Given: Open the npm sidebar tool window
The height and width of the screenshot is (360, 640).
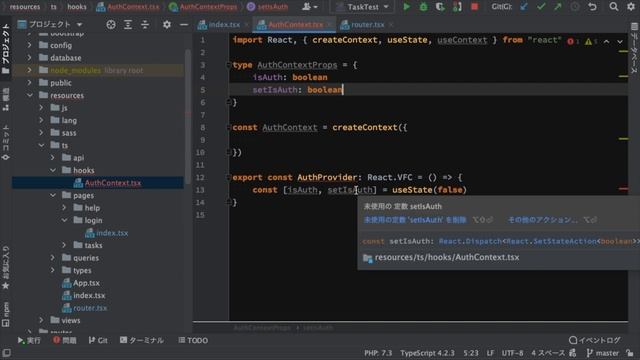Looking at the screenshot, I should (6, 314).
